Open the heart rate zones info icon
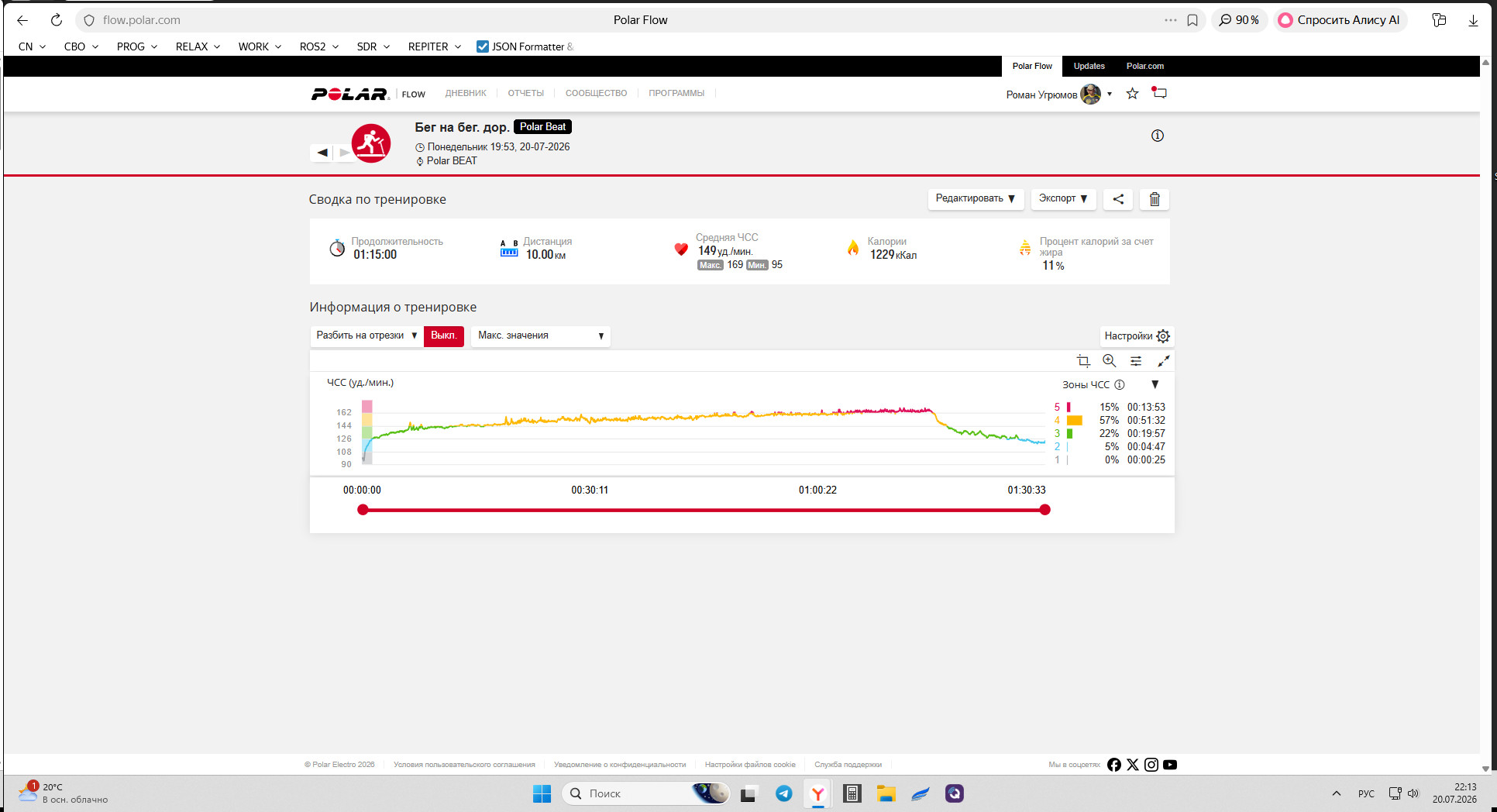This screenshot has width=1497, height=812. pyautogui.click(x=1120, y=385)
